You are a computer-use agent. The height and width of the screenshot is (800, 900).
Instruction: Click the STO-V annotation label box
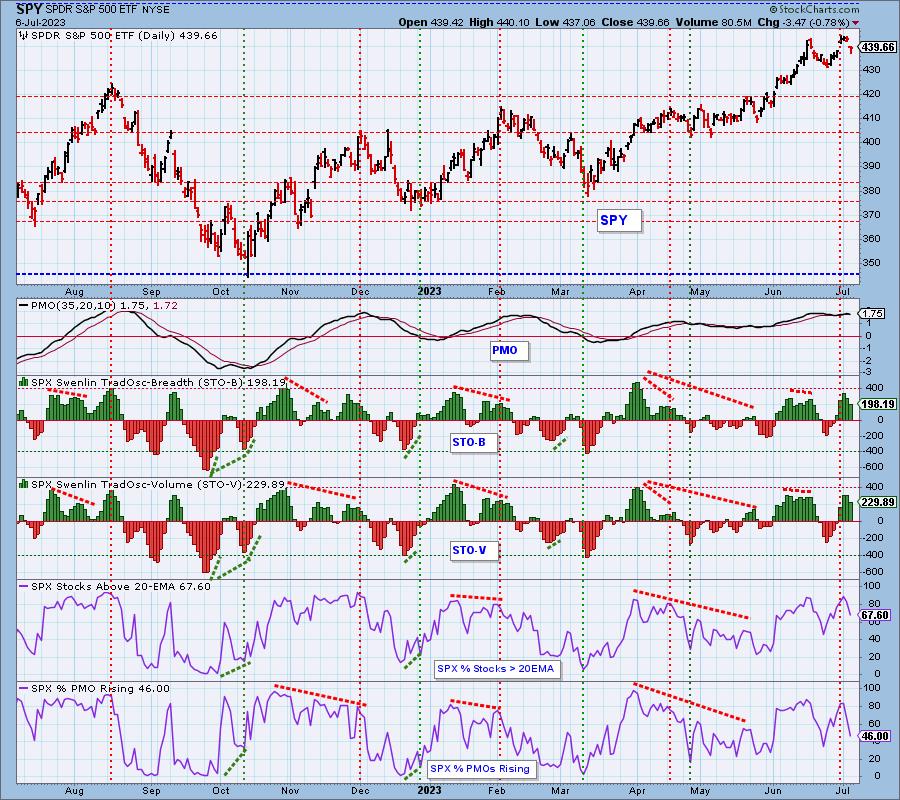tap(474, 550)
